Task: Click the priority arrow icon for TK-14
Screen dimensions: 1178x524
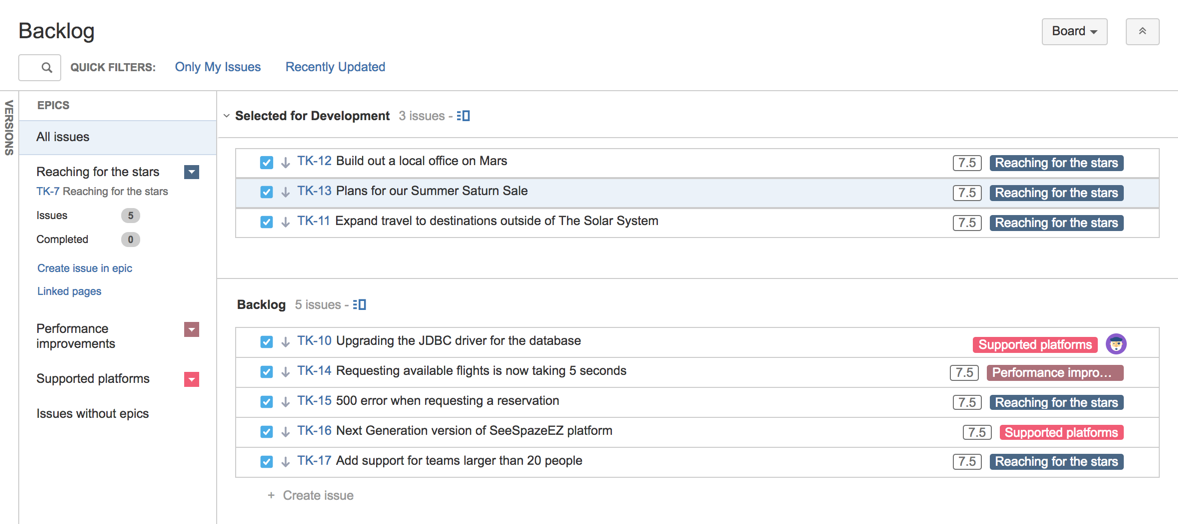Action: (285, 372)
